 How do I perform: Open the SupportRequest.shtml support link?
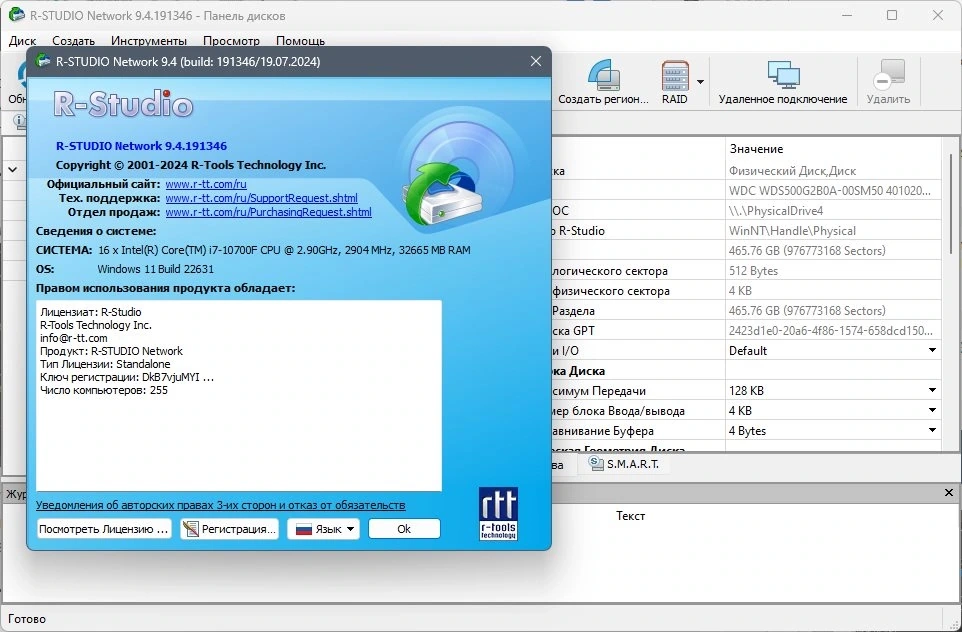(x=261, y=198)
